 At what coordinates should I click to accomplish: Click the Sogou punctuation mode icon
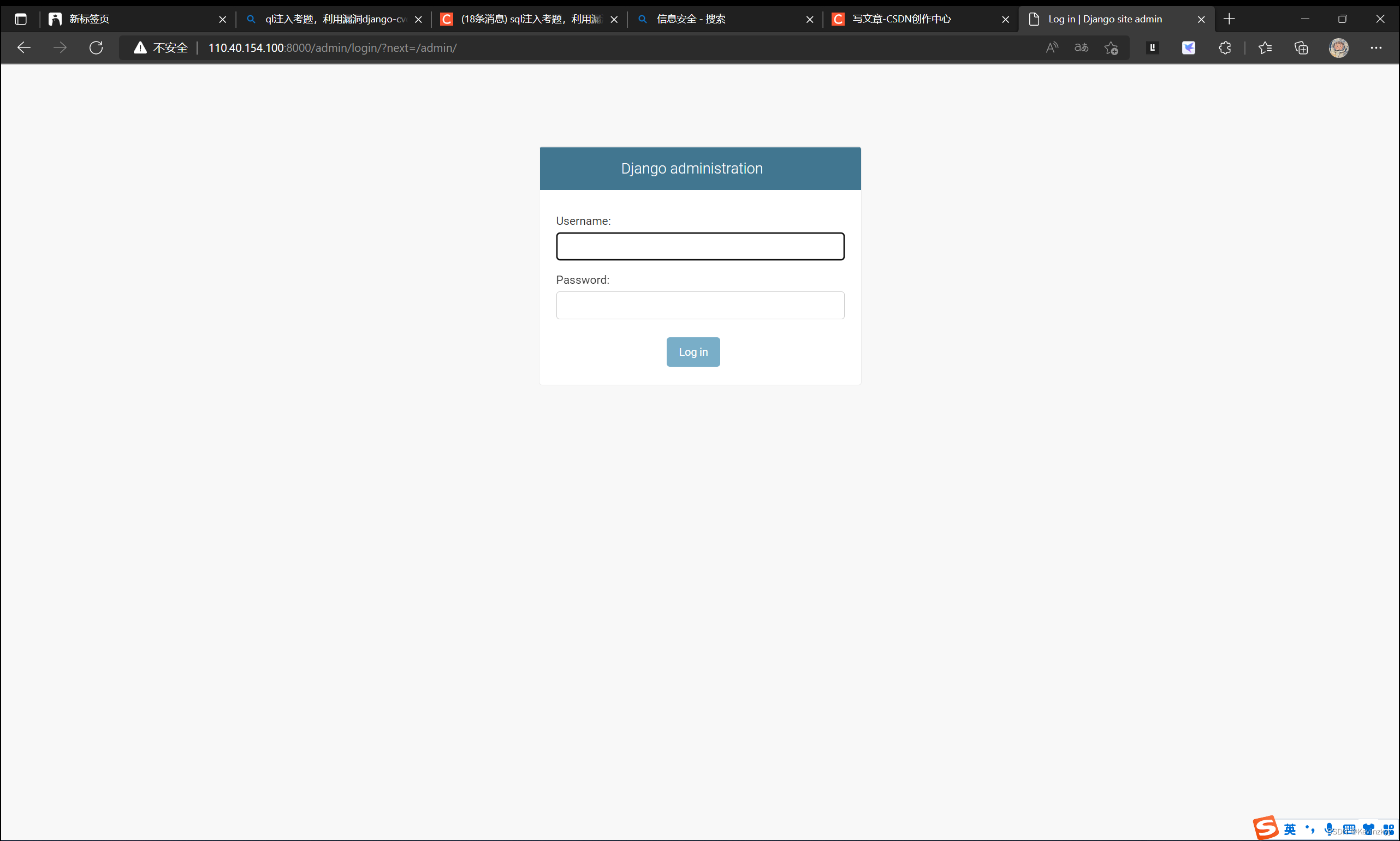click(1309, 829)
